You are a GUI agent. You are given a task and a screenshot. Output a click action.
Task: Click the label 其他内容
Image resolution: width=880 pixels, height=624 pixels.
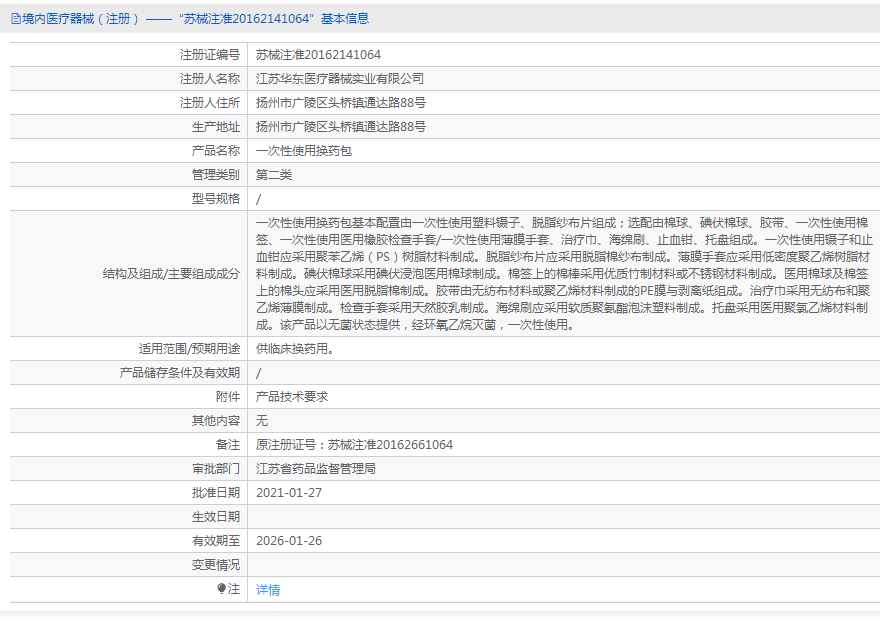click(216, 421)
